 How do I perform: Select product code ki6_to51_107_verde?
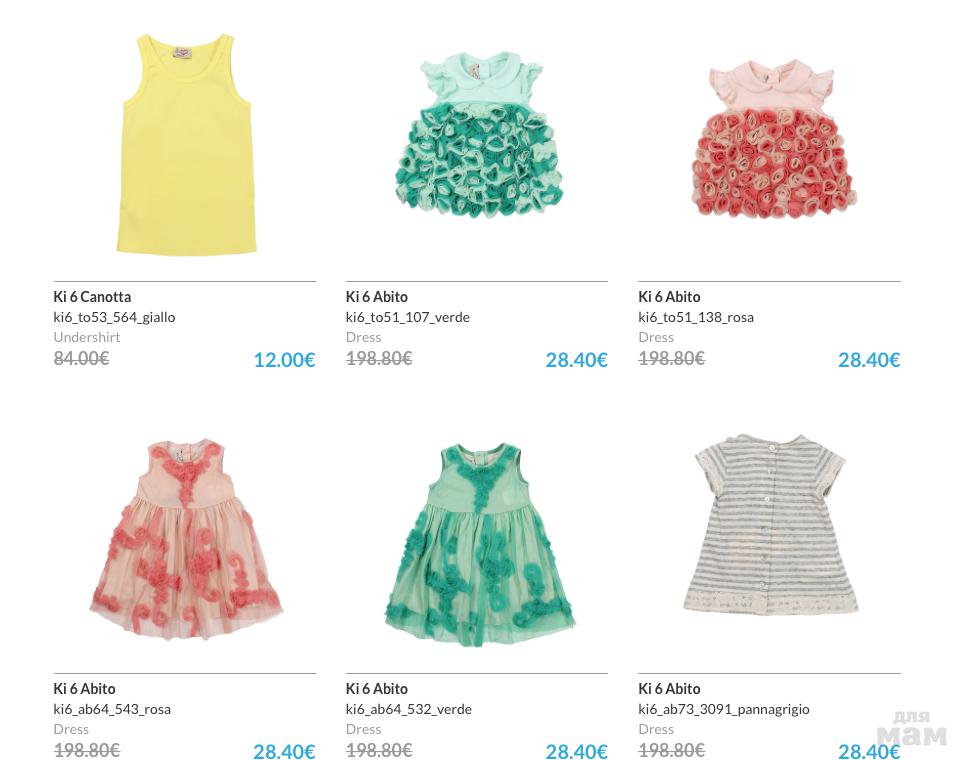coord(407,317)
